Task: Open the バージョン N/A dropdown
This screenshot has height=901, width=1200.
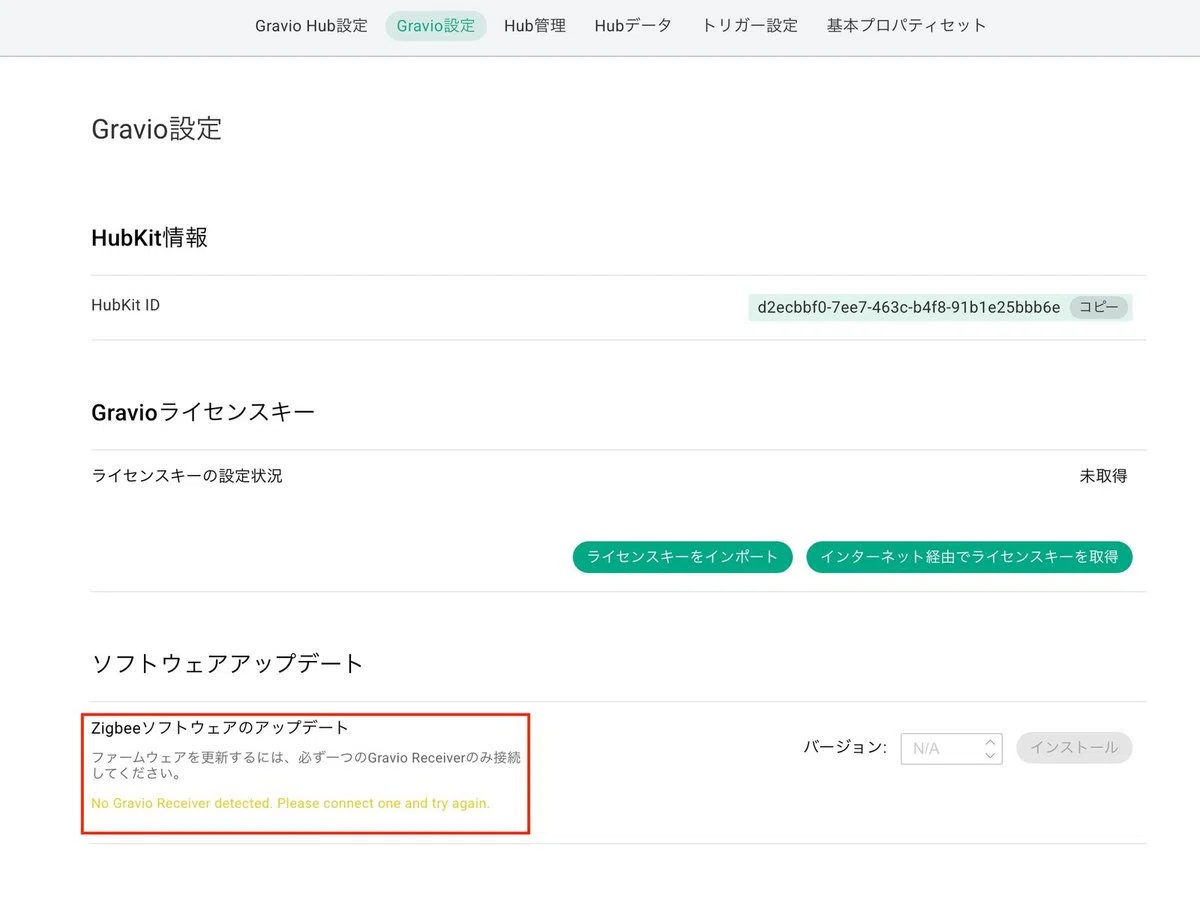Action: (951, 748)
